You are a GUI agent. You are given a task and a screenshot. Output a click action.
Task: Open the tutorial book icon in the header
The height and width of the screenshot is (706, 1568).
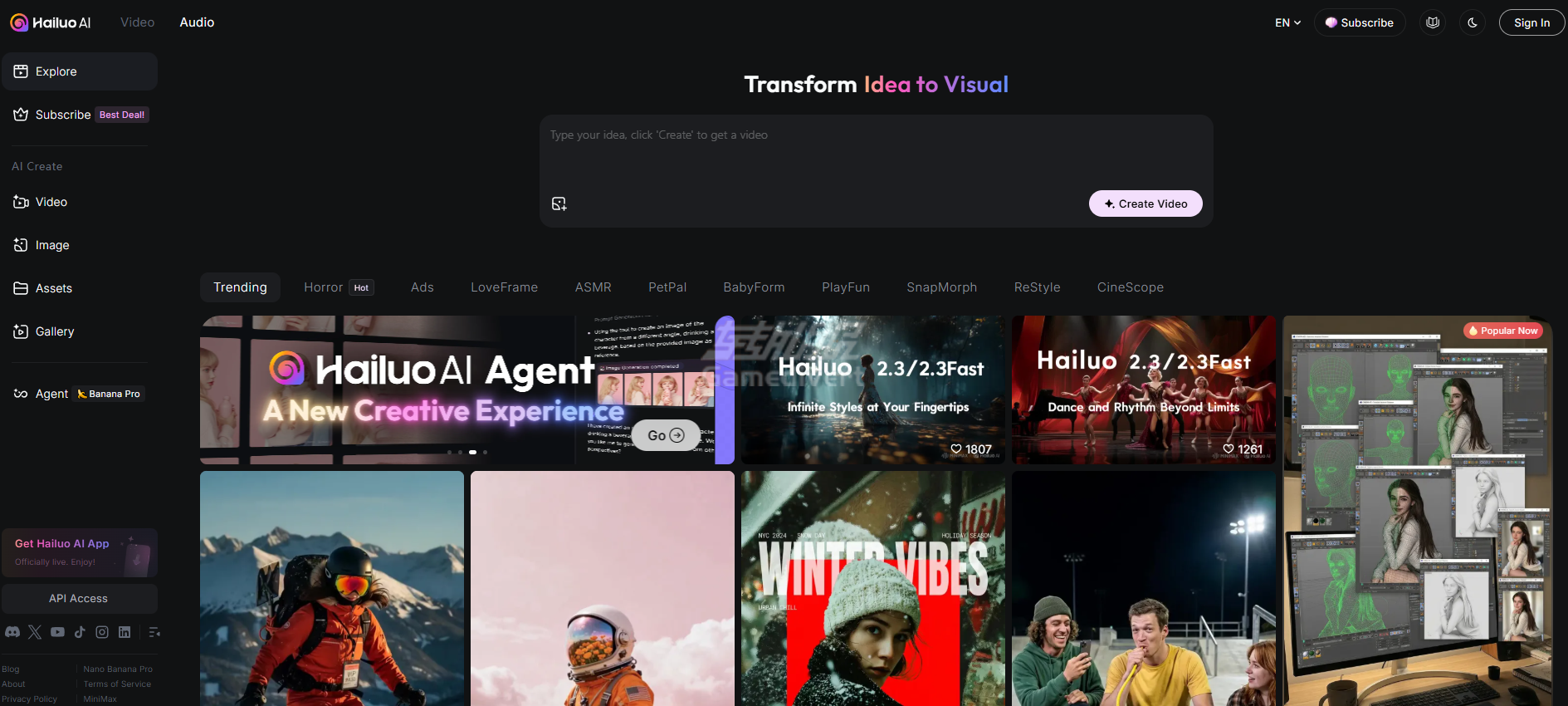coord(1433,22)
